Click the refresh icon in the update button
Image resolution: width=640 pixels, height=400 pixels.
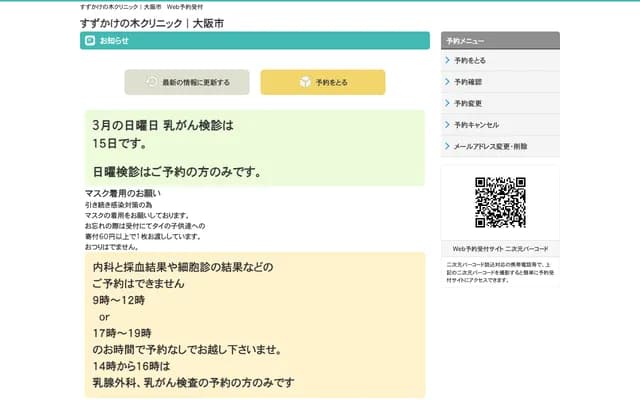tap(151, 82)
